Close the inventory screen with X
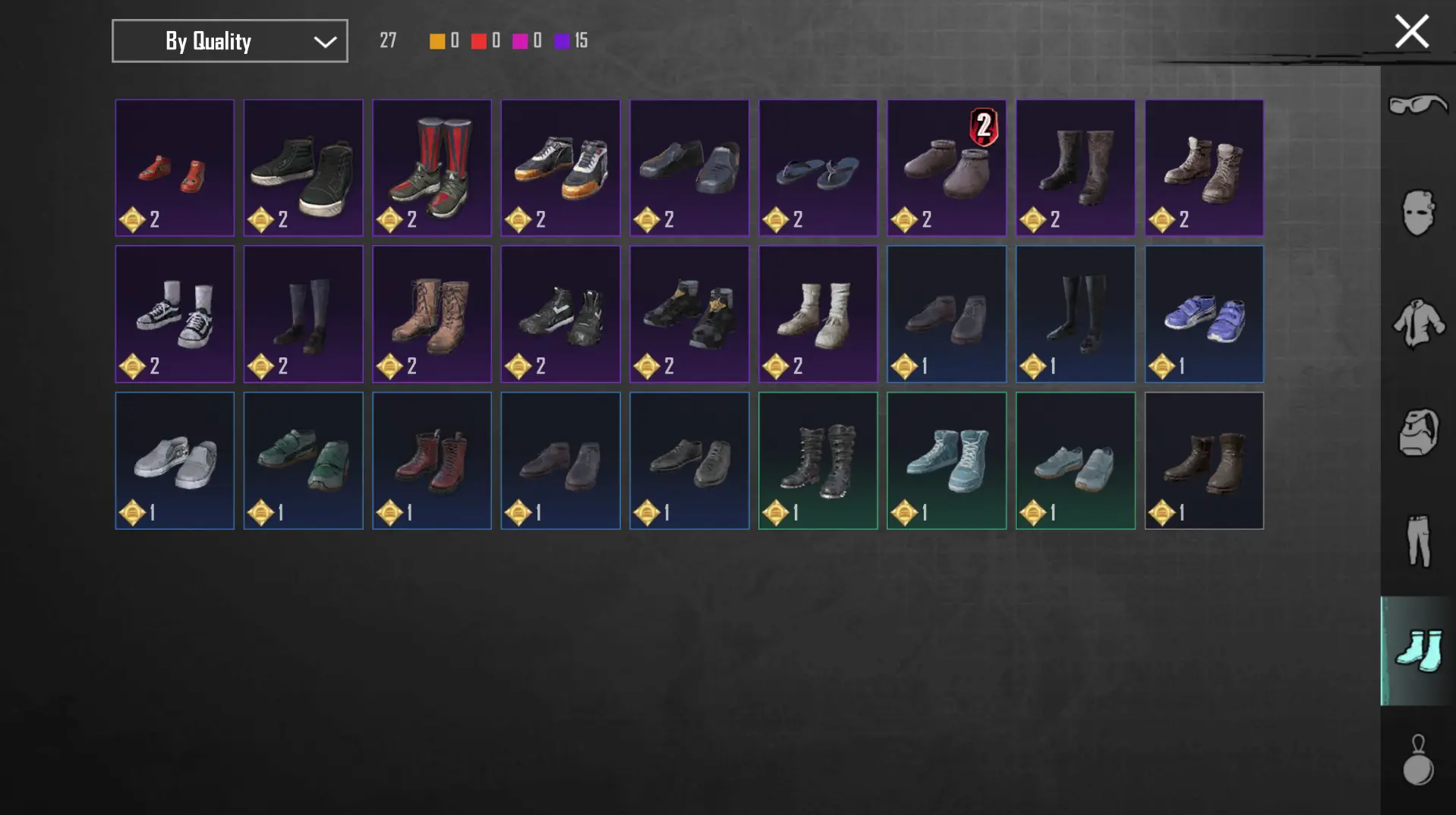Screen dimensions: 1456x815 [x=1411, y=32]
